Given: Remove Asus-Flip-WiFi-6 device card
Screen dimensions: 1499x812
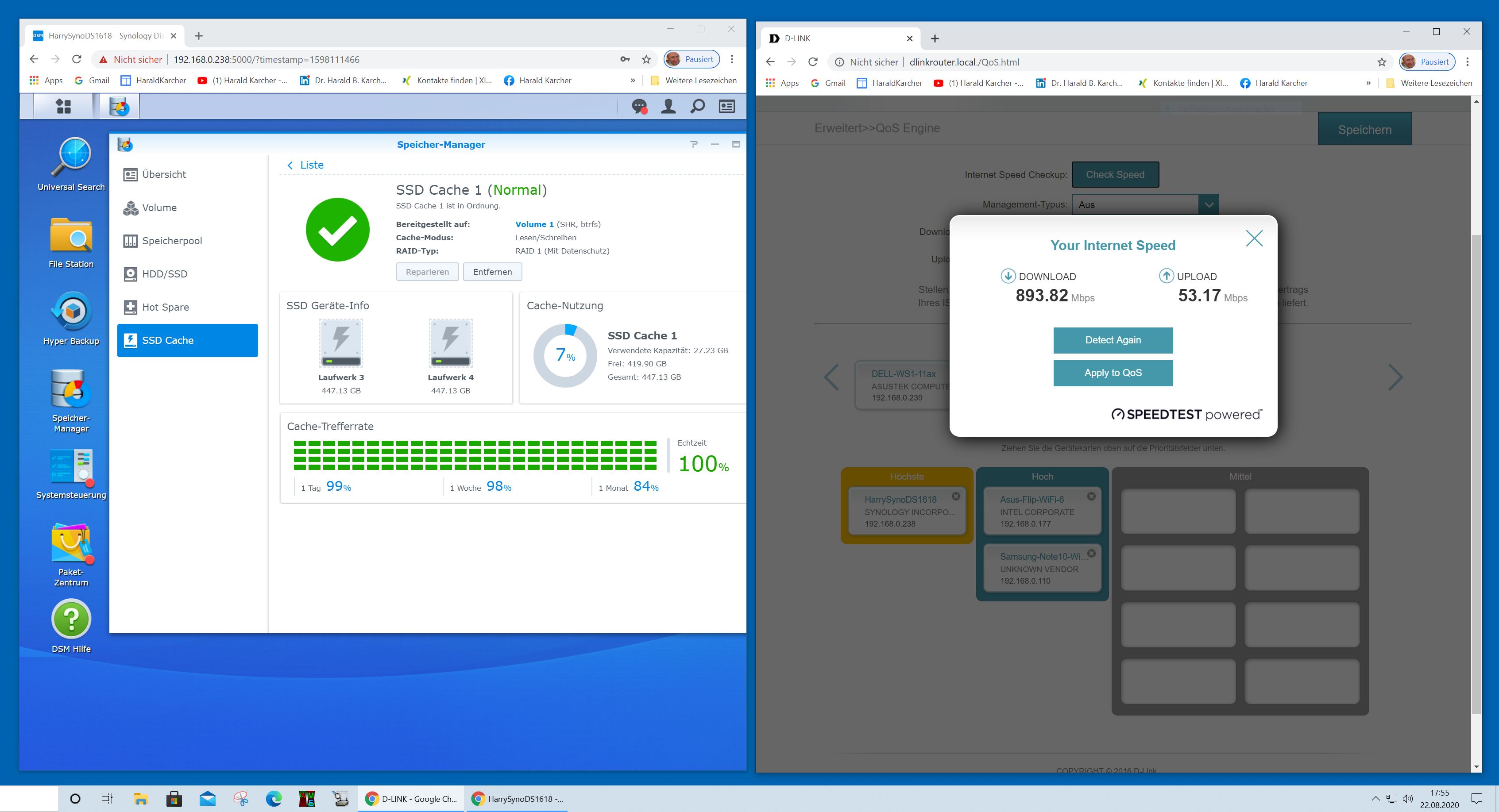Looking at the screenshot, I should coord(1091,496).
